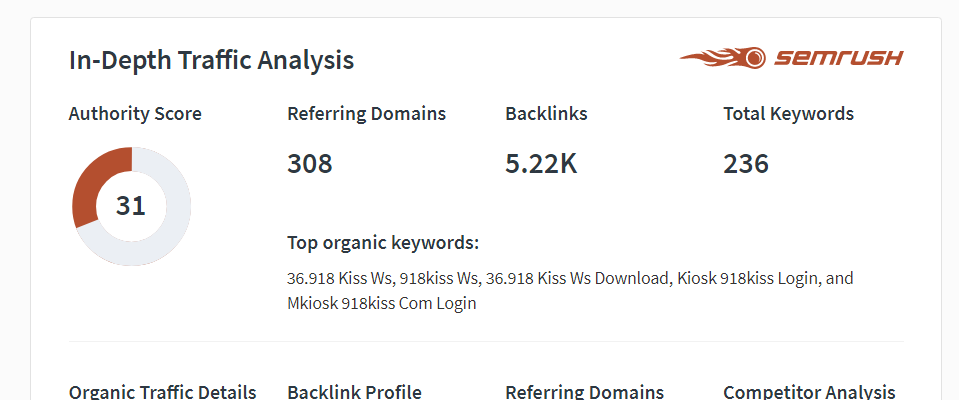Click the SEMRUSH wordmark text

click(838, 58)
